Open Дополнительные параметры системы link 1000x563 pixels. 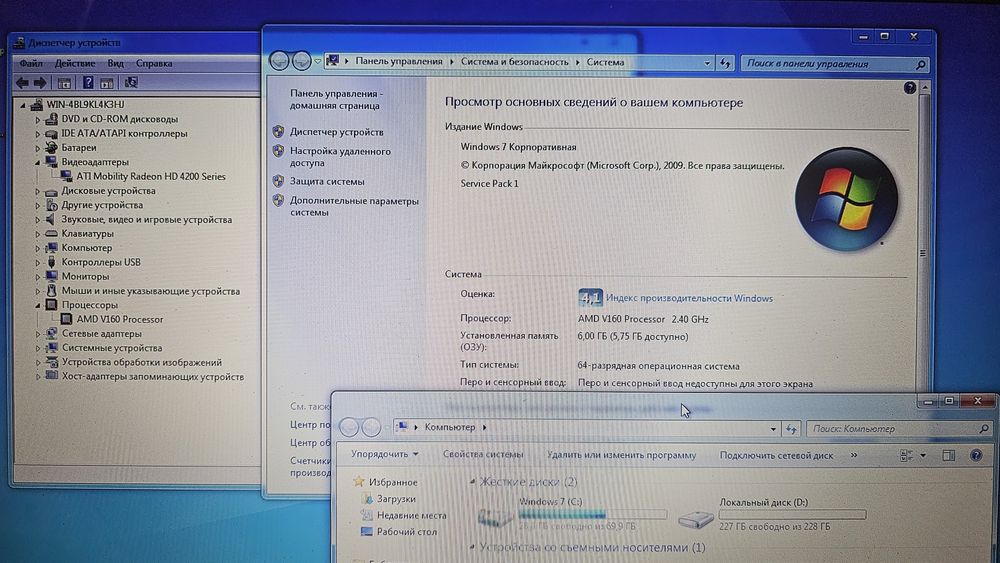click(x=354, y=207)
